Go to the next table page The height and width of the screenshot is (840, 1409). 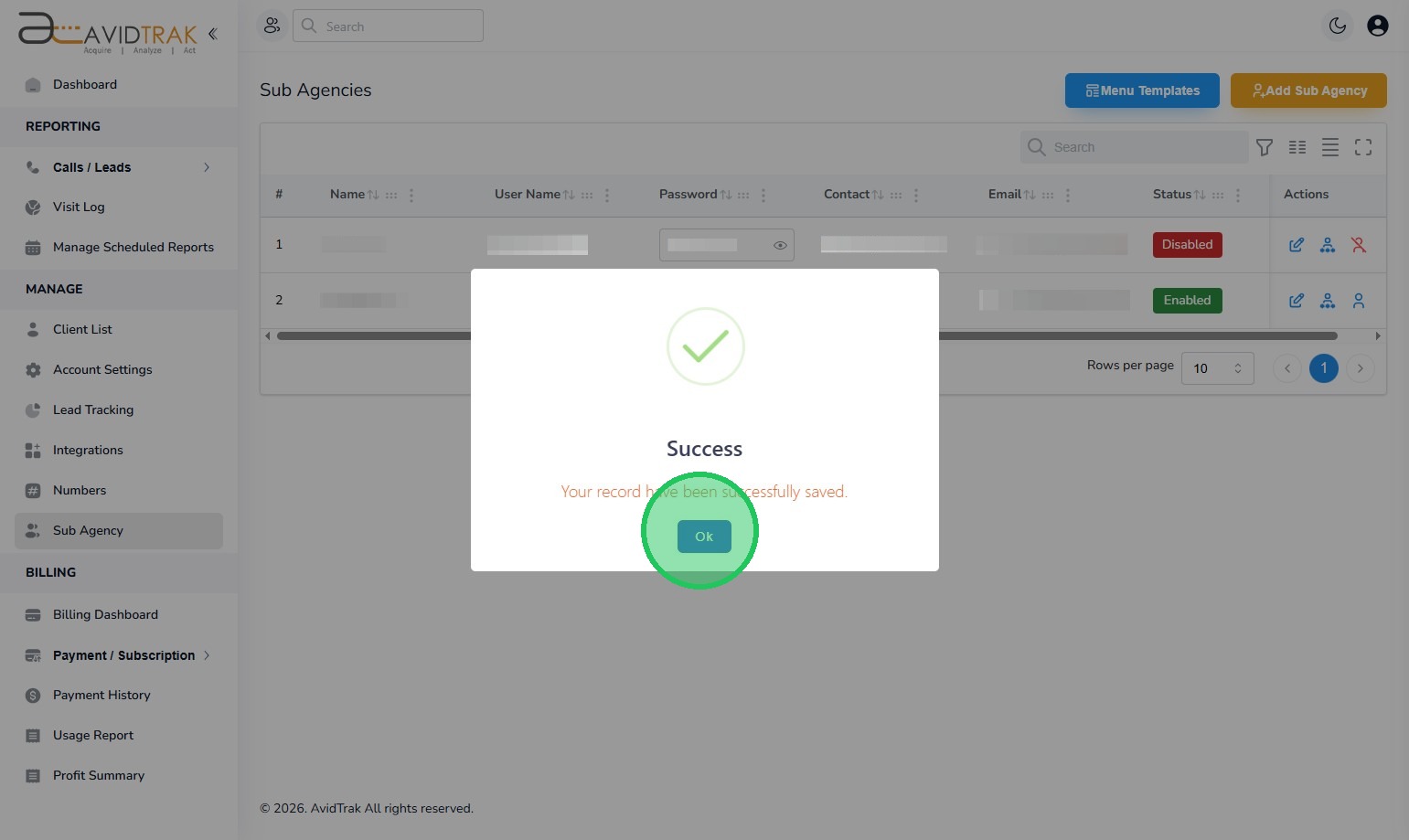[x=1361, y=368]
